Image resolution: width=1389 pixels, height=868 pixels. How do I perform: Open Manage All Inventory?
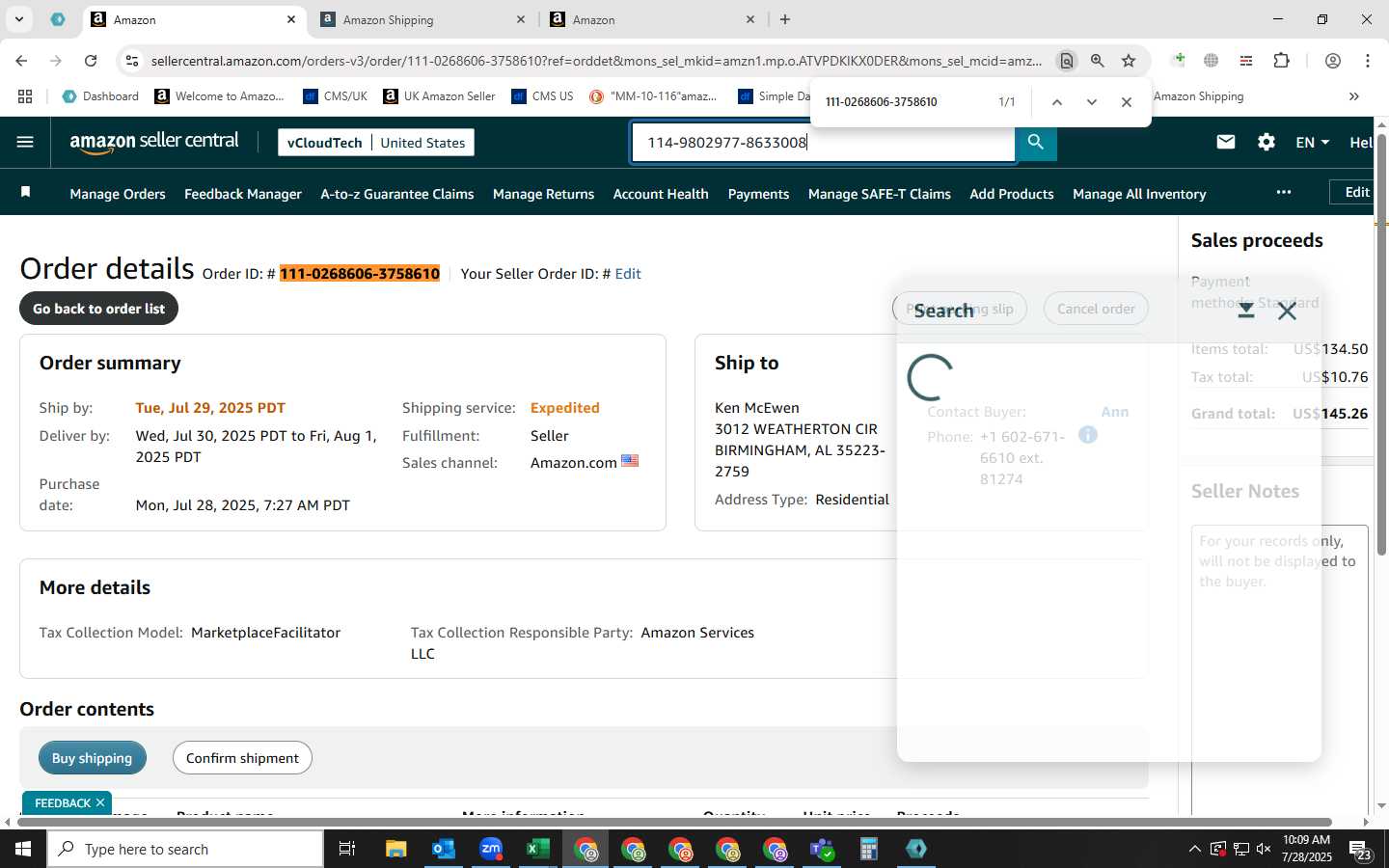click(1139, 194)
